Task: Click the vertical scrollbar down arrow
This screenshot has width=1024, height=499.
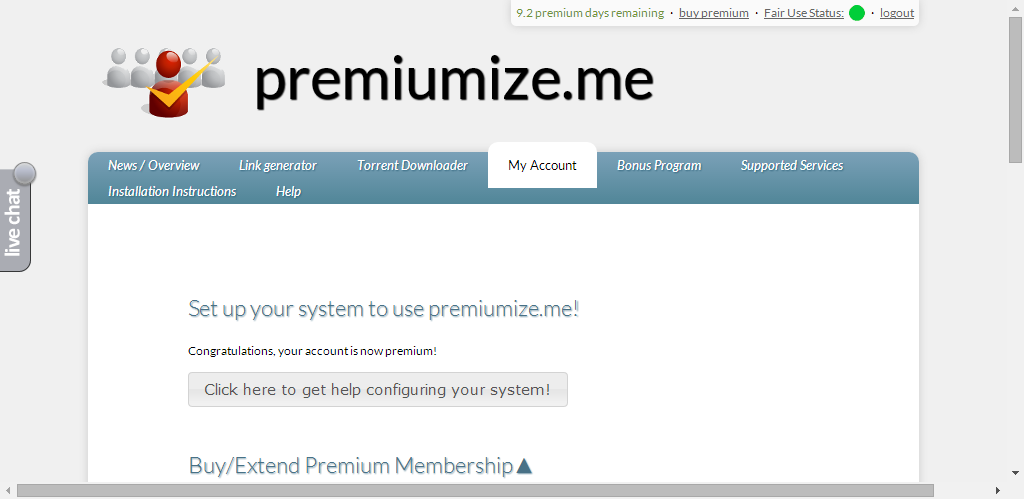Action: pyautogui.click(x=1015, y=474)
